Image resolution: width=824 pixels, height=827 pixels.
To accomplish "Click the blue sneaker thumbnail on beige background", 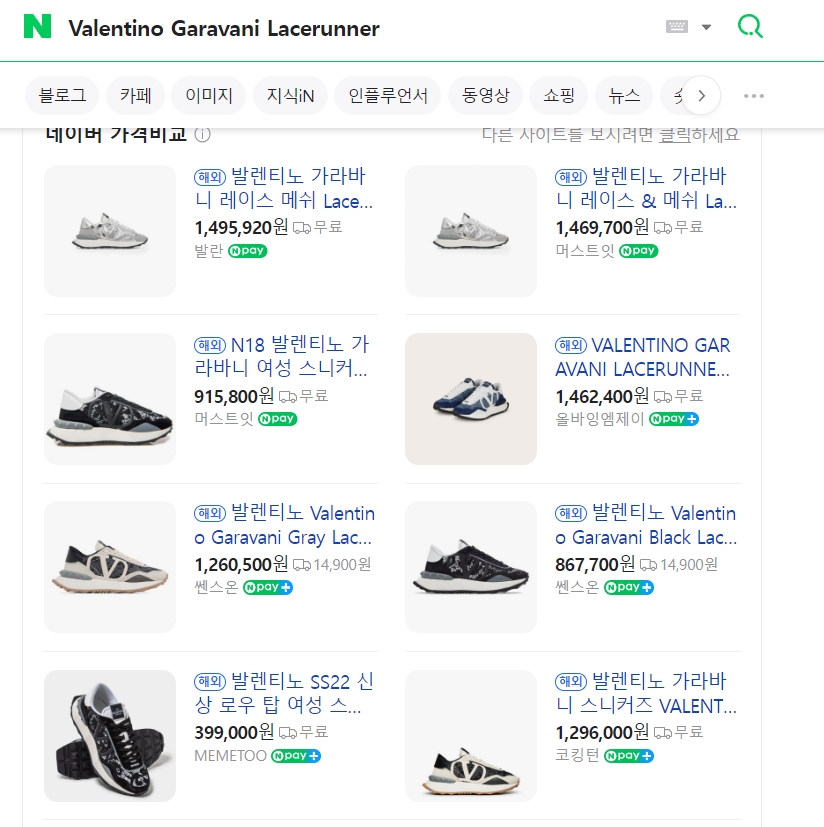I will point(470,399).
